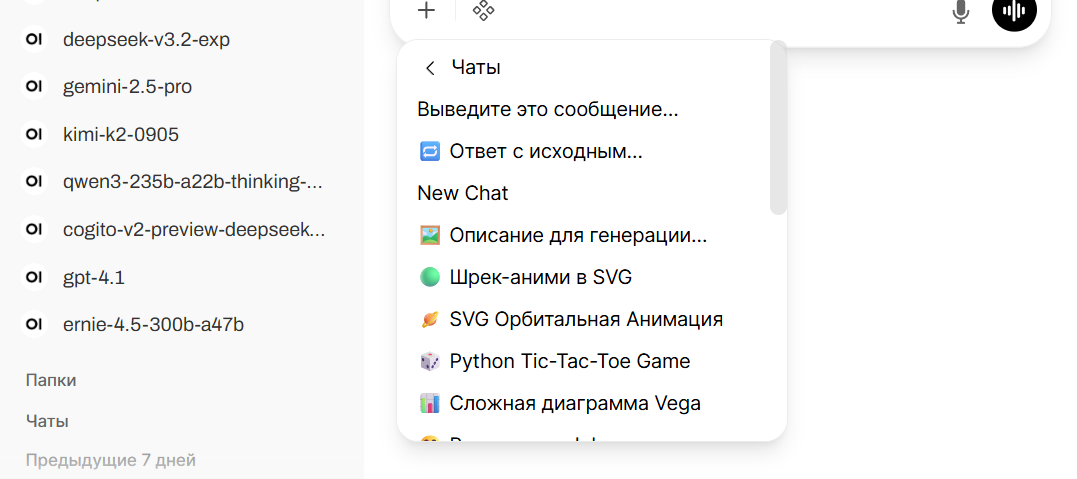Screen dimensions: 1077x479
Task: Click the gemini-2.5-pro model avatar
Action: pyautogui.click(x=34, y=87)
